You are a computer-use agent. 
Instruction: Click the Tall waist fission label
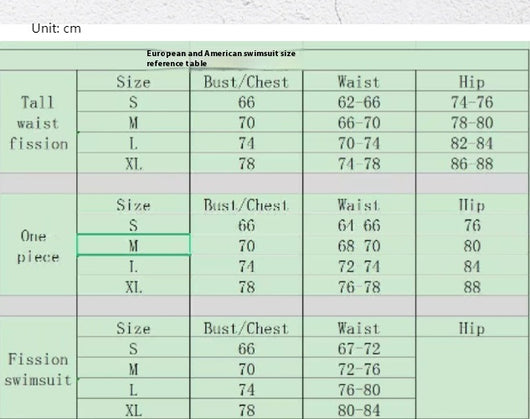[38, 123]
